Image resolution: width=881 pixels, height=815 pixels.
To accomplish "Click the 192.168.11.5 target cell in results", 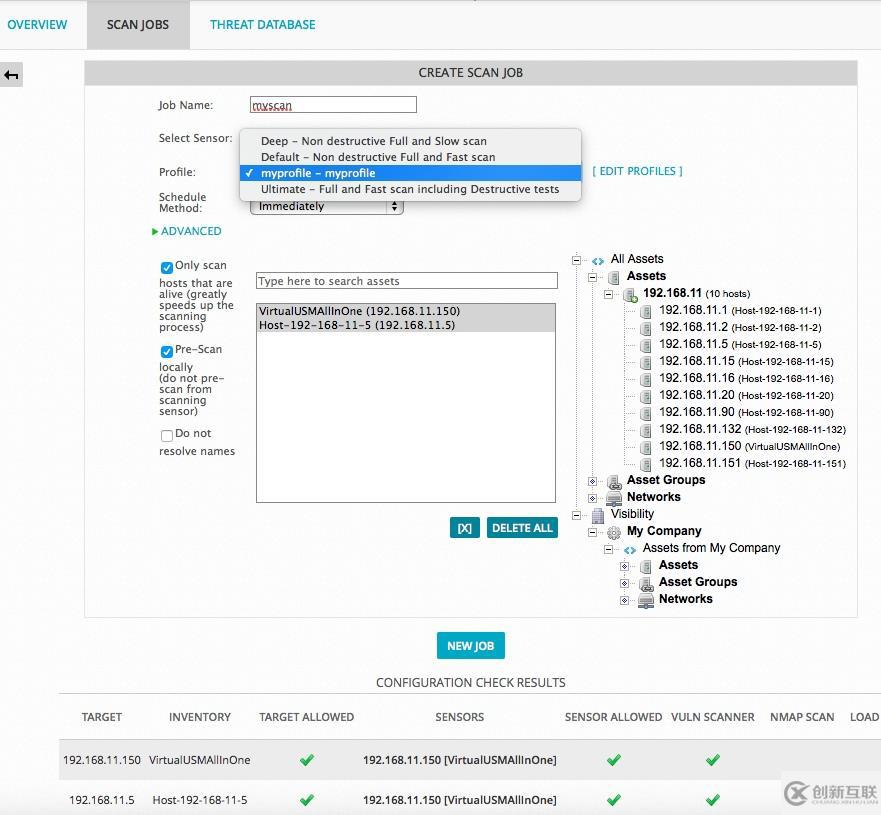I will coord(102,800).
